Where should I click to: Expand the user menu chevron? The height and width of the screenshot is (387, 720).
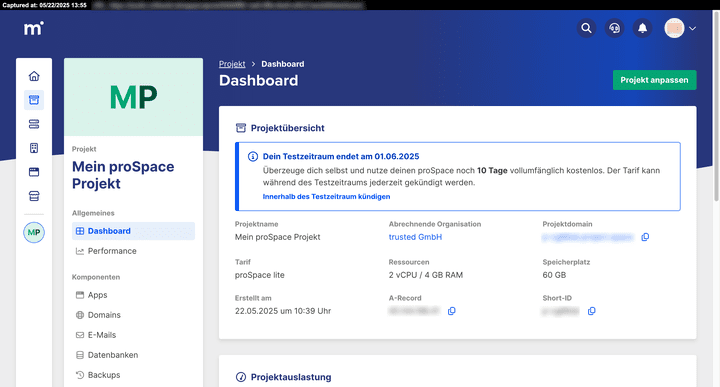692,28
